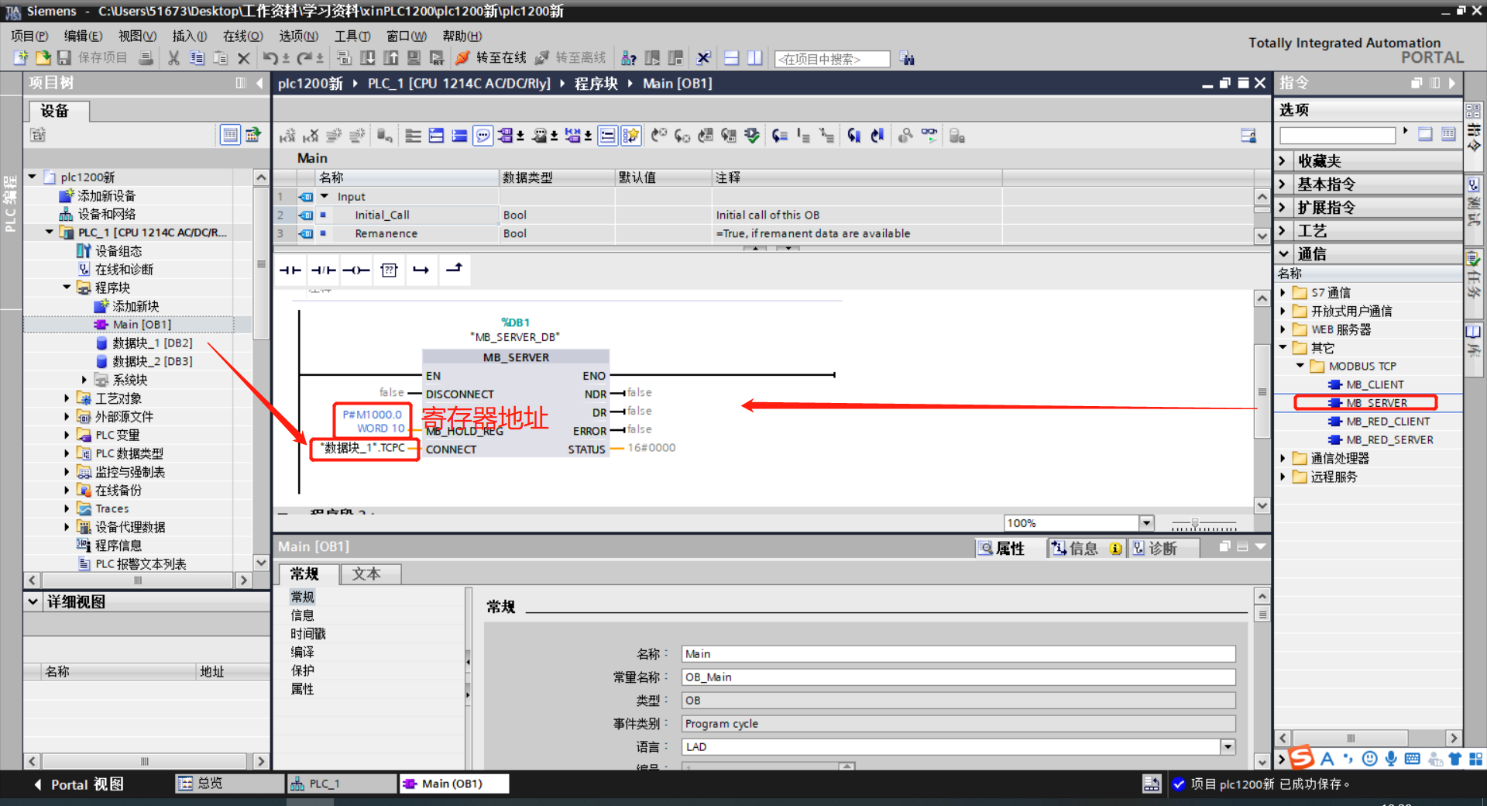Click the project search go icon
Image resolution: width=1487 pixels, height=806 pixels.
coord(907,58)
